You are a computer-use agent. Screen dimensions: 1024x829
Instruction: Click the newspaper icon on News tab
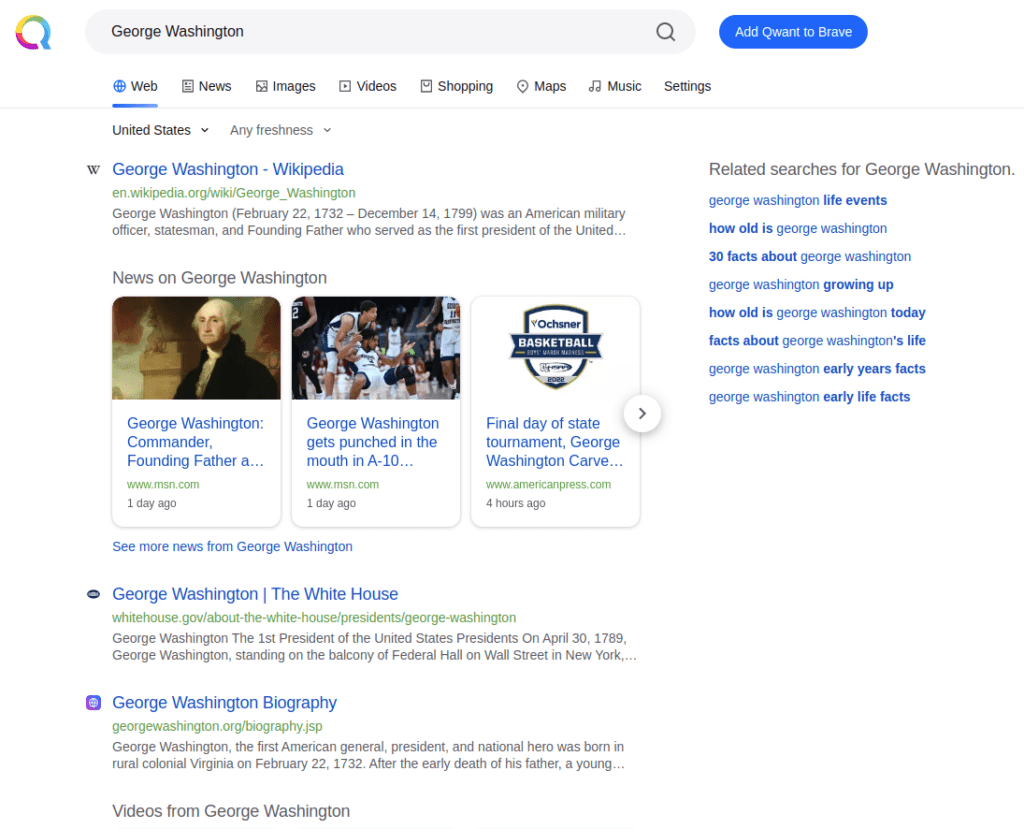point(187,86)
